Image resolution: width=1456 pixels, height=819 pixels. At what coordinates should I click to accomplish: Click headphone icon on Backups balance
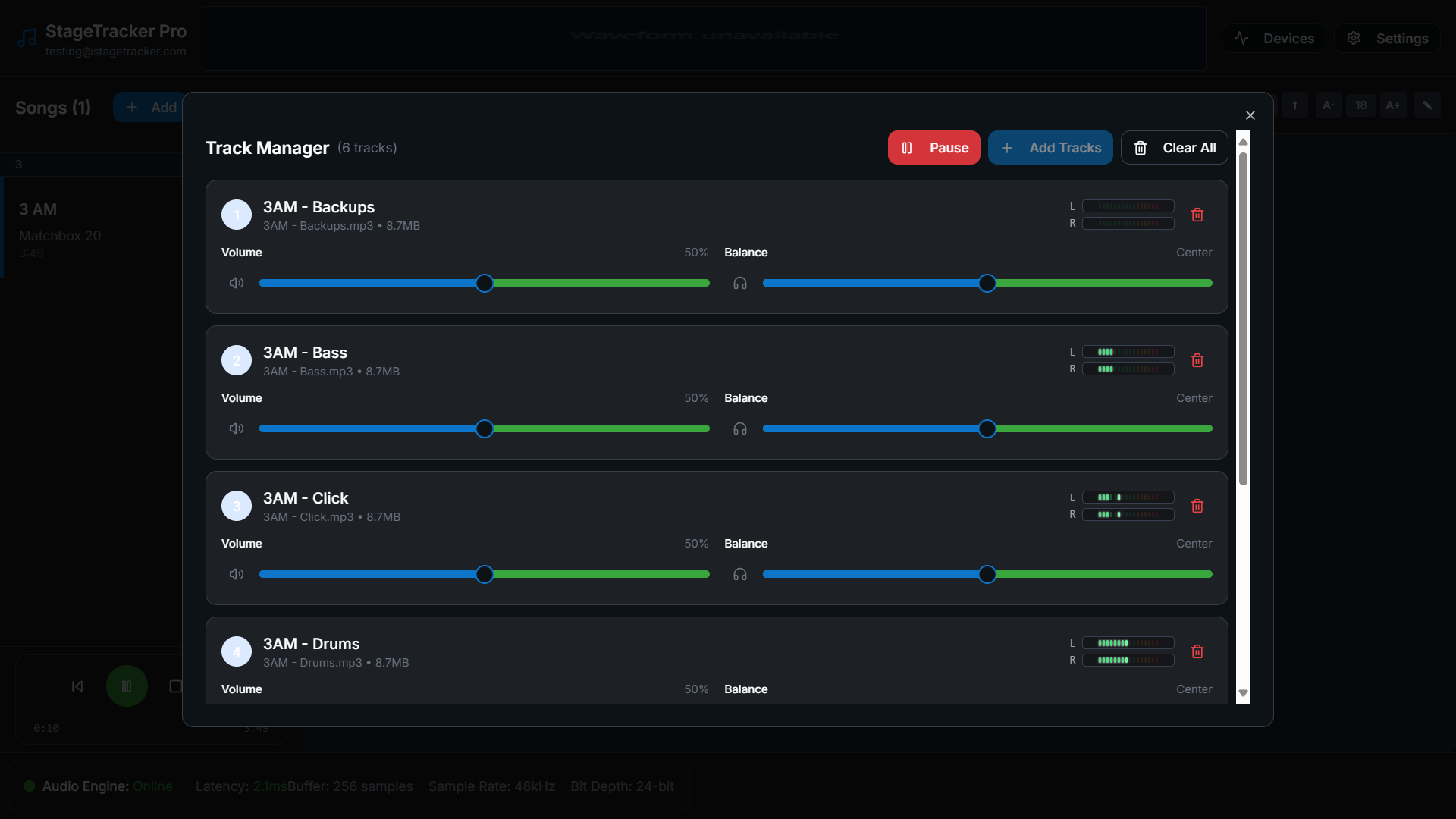(x=740, y=283)
